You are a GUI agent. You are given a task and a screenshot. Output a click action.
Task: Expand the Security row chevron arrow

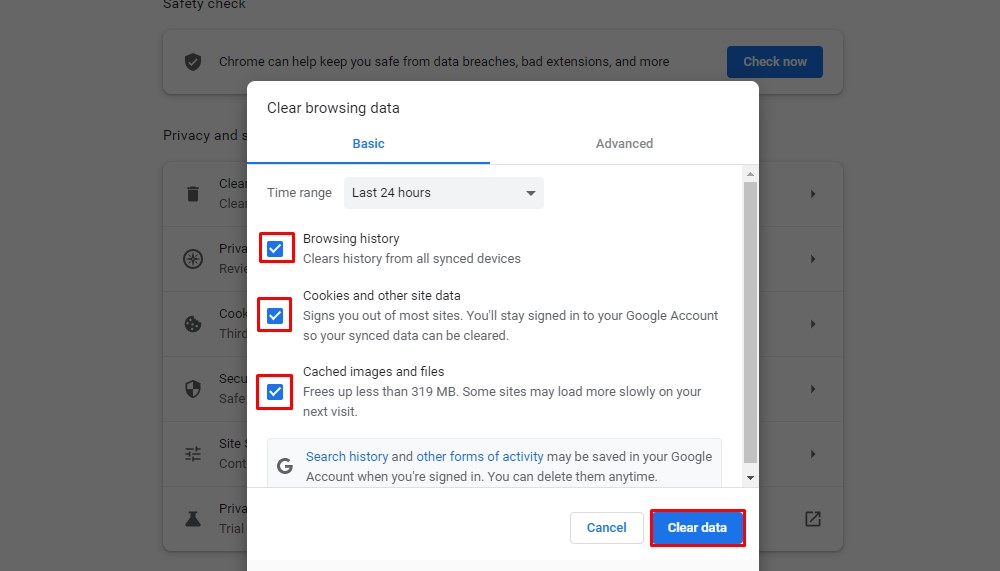tap(813, 389)
